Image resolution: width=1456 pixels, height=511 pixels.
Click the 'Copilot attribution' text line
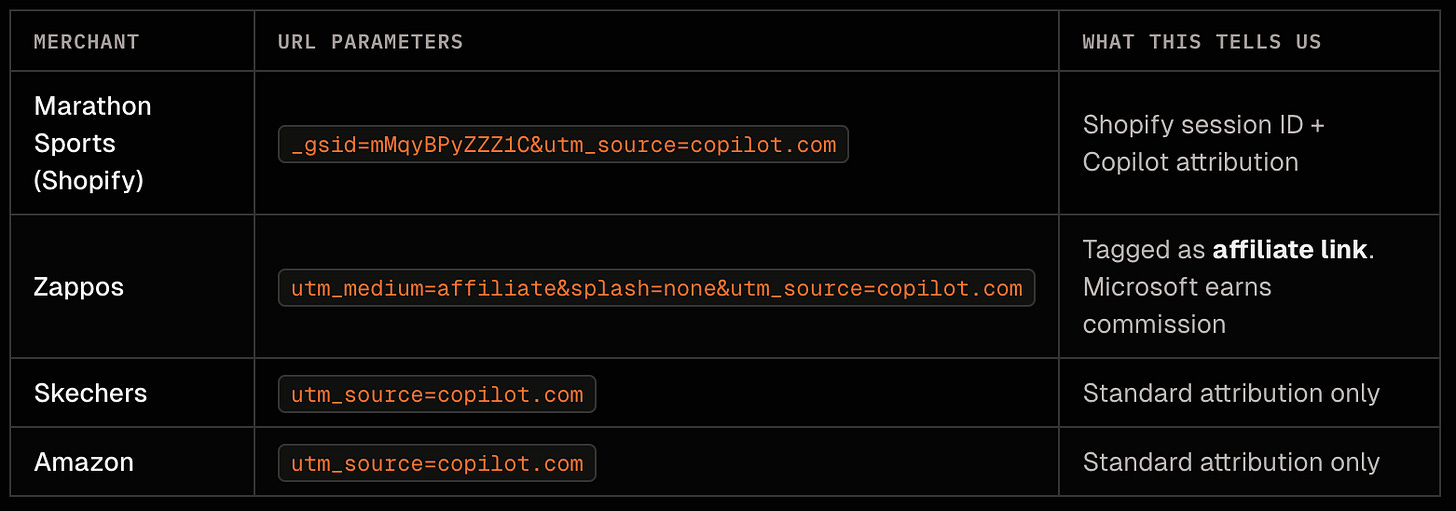click(1190, 162)
